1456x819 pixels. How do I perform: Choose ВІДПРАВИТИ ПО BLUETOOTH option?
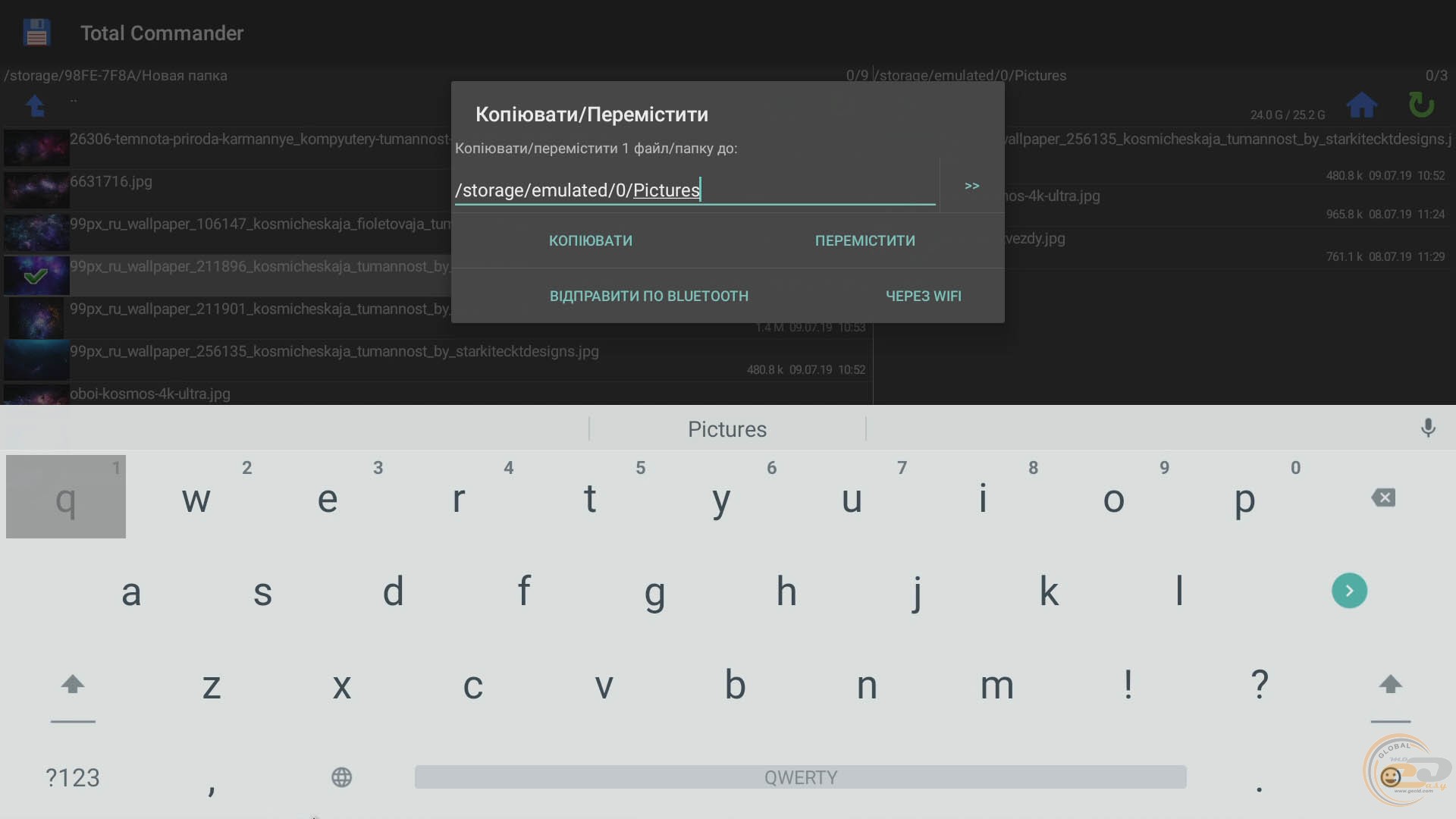pos(648,296)
